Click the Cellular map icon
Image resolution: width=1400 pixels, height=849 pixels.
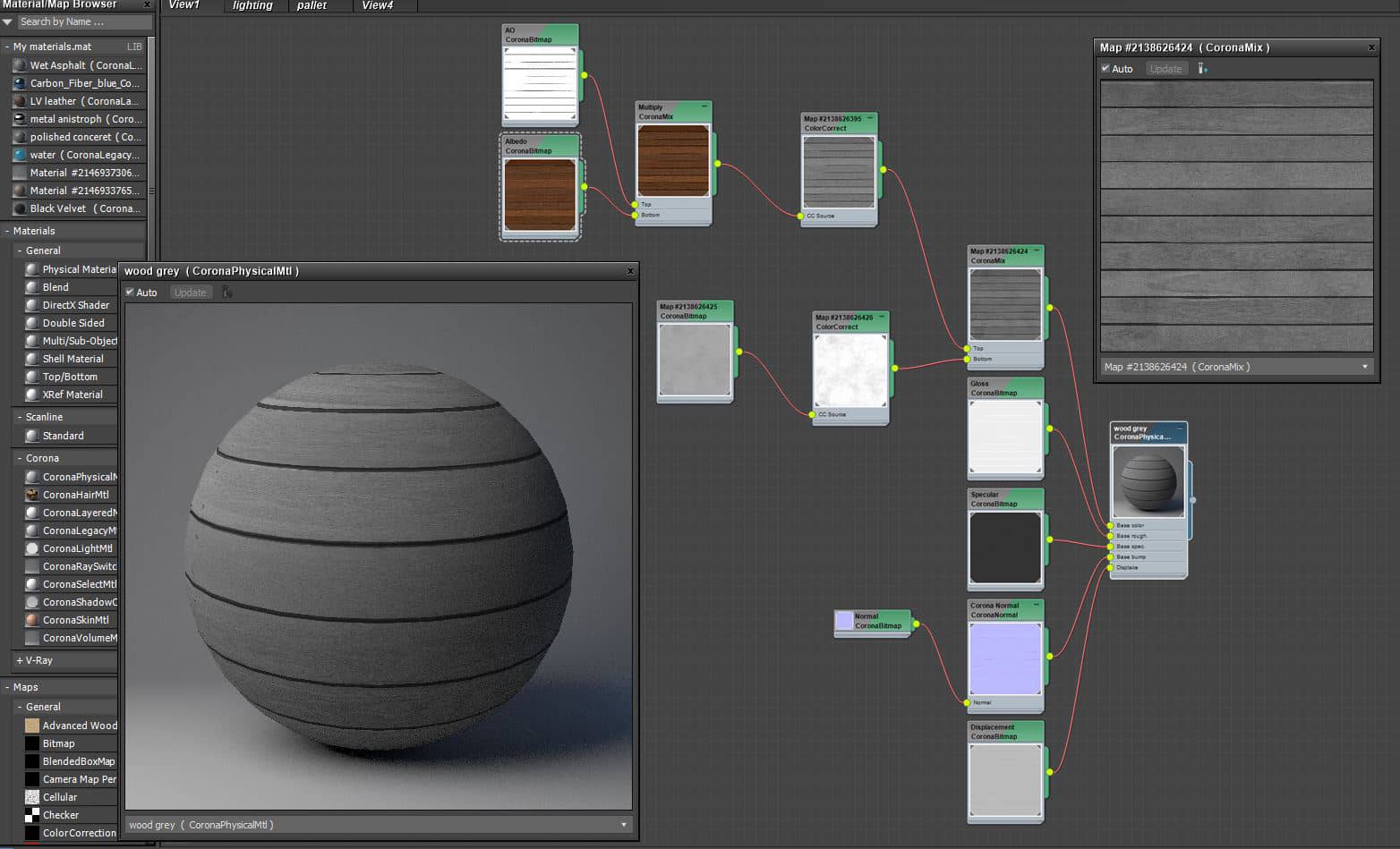[32, 797]
